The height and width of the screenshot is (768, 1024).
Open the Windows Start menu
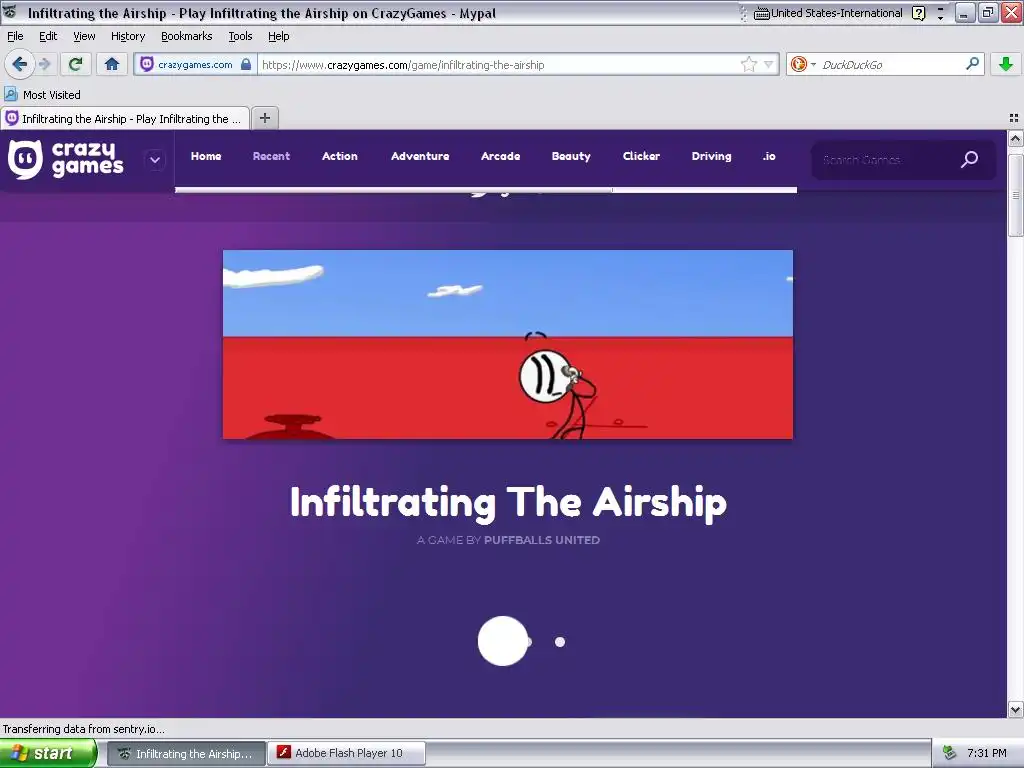click(x=48, y=753)
